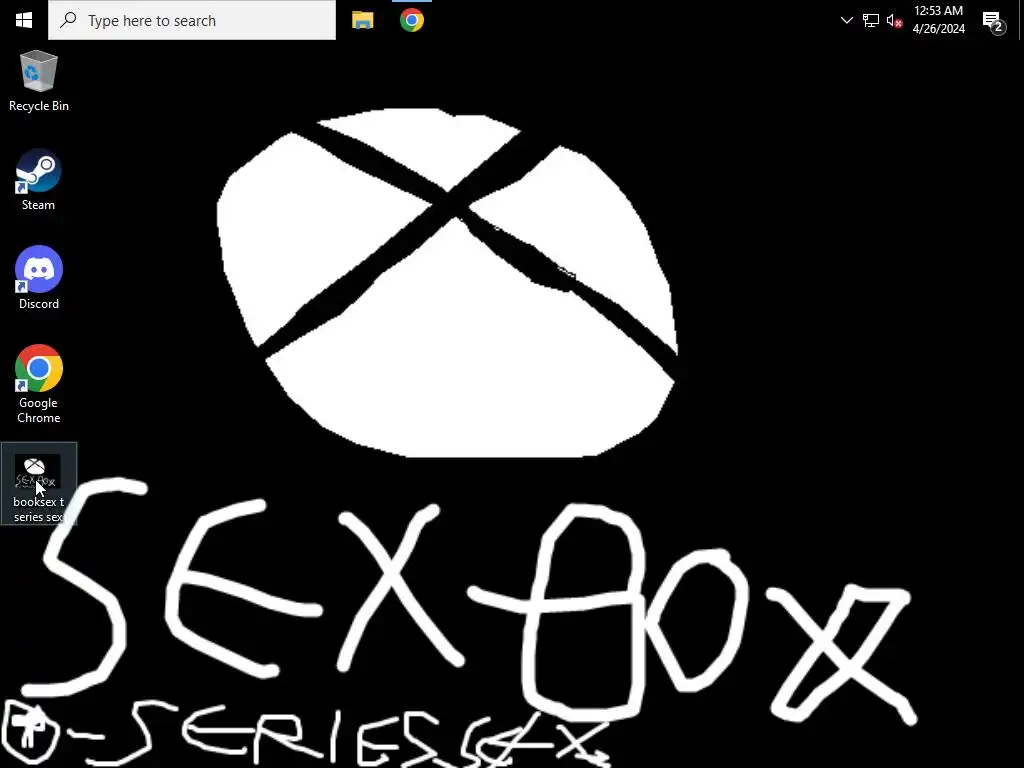Open the network status tray icon

(871, 20)
